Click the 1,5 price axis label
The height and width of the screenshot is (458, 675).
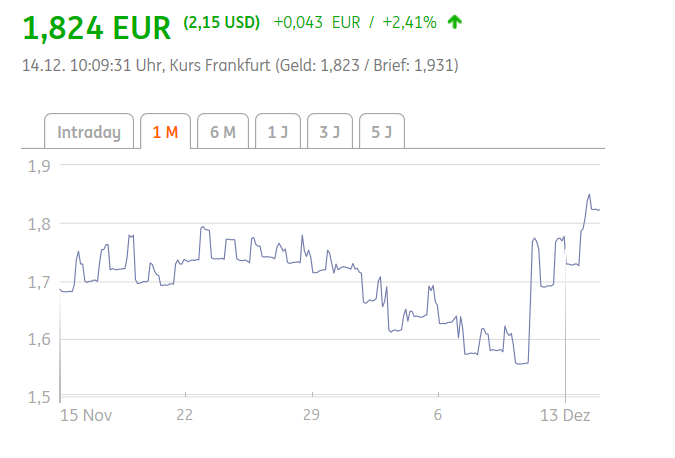pos(40,397)
